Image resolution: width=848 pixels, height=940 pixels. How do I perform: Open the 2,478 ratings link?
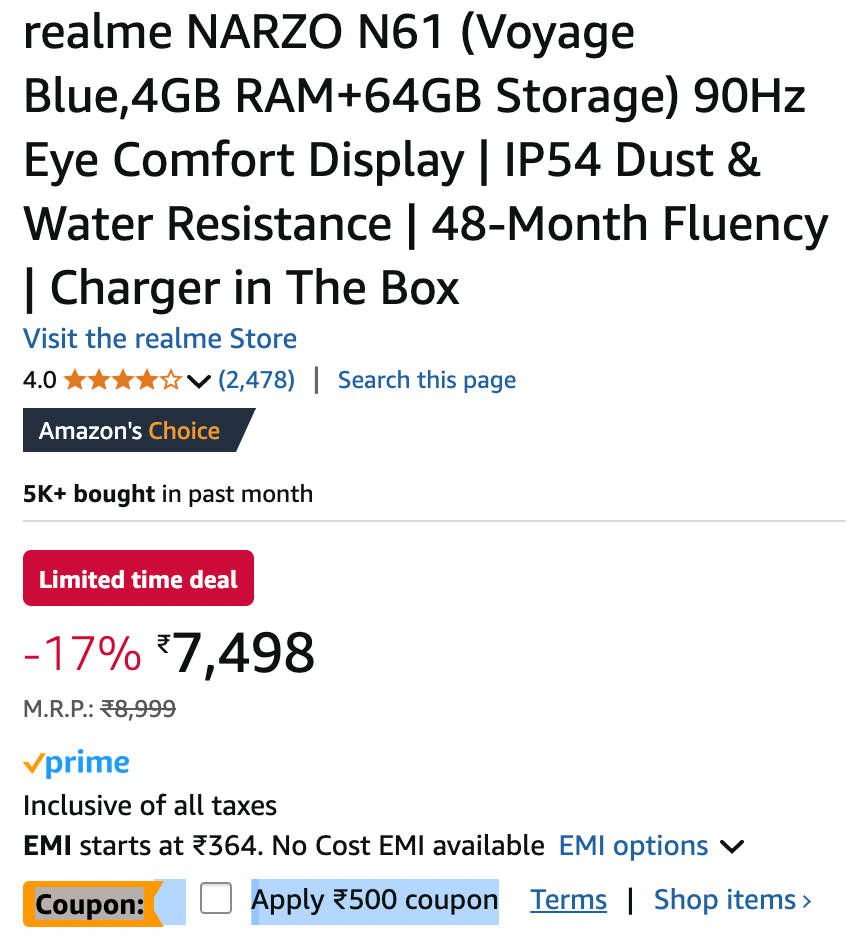256,380
